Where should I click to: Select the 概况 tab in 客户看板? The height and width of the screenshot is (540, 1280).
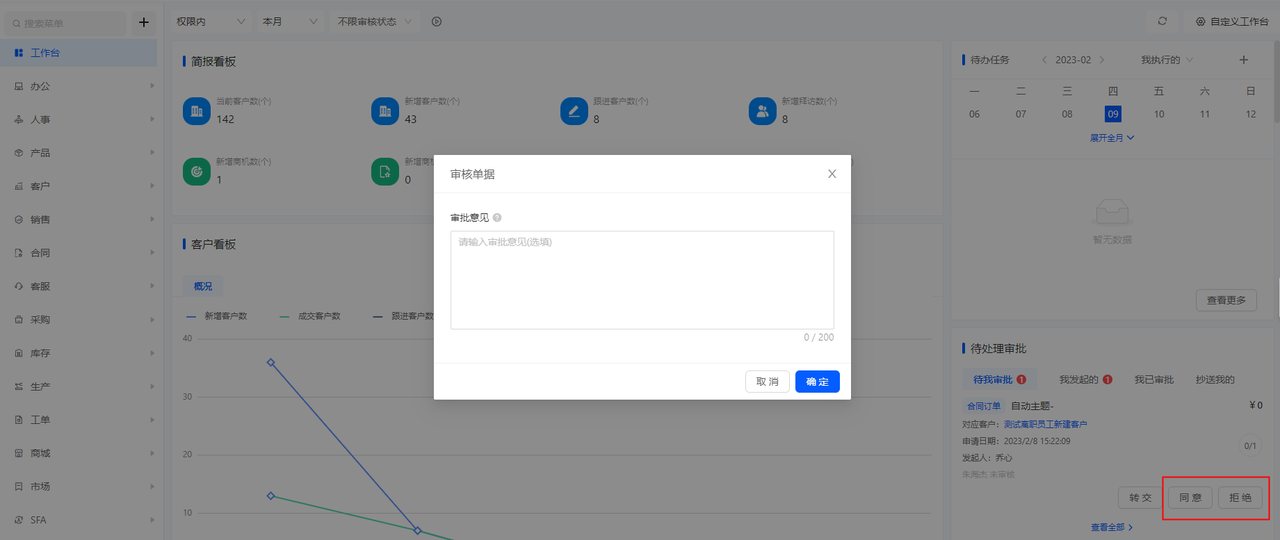click(203, 287)
